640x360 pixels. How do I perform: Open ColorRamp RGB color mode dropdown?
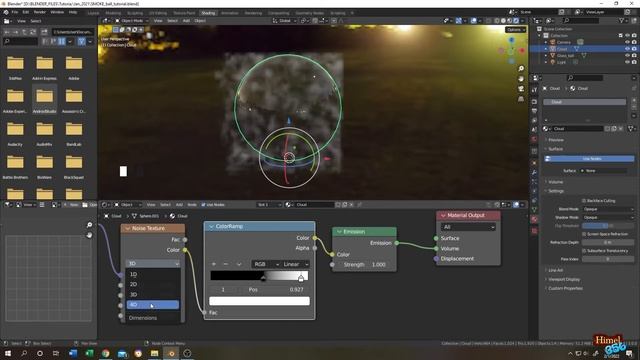tap(266, 264)
